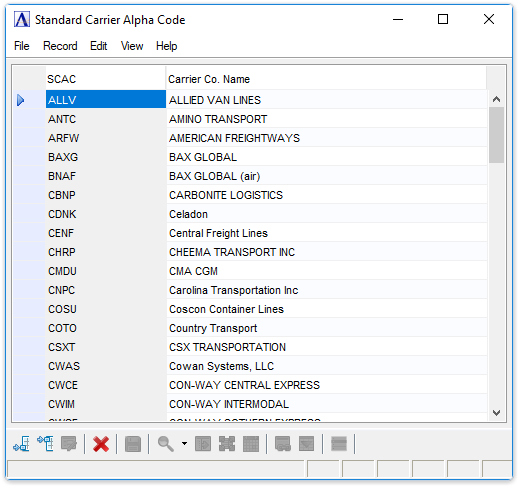The width and height of the screenshot is (522, 489).
Task: Click the grayed expand-to-fit icon
Action: [x=227, y=444]
